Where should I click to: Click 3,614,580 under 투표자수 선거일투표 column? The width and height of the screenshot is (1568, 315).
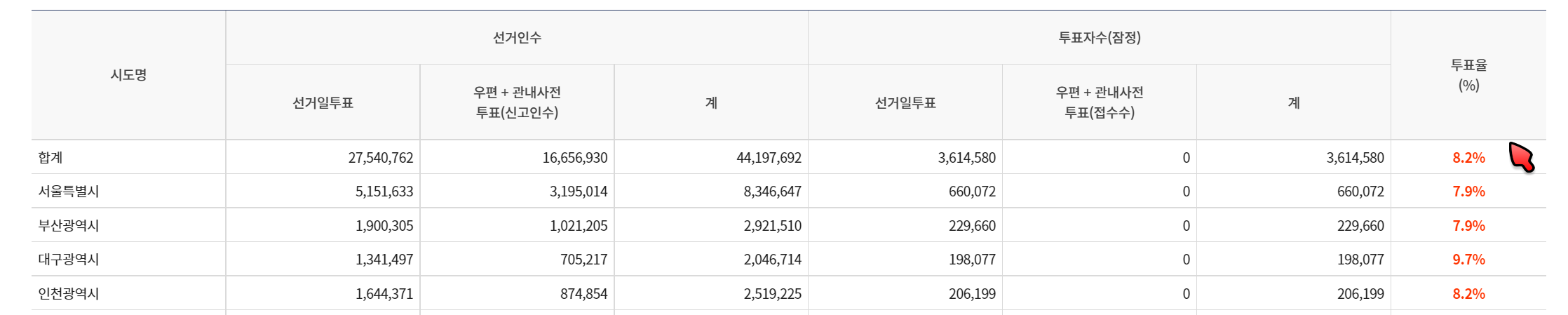pos(967,158)
